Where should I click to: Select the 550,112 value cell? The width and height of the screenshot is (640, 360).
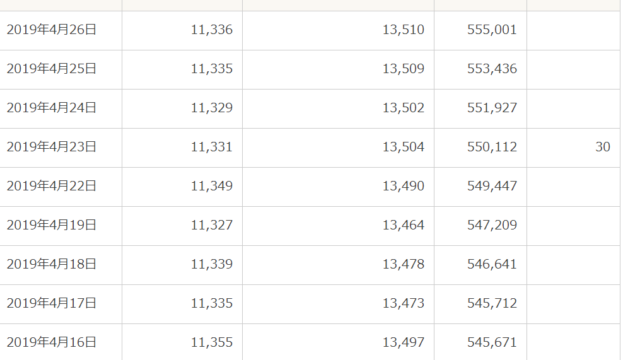[480, 147]
